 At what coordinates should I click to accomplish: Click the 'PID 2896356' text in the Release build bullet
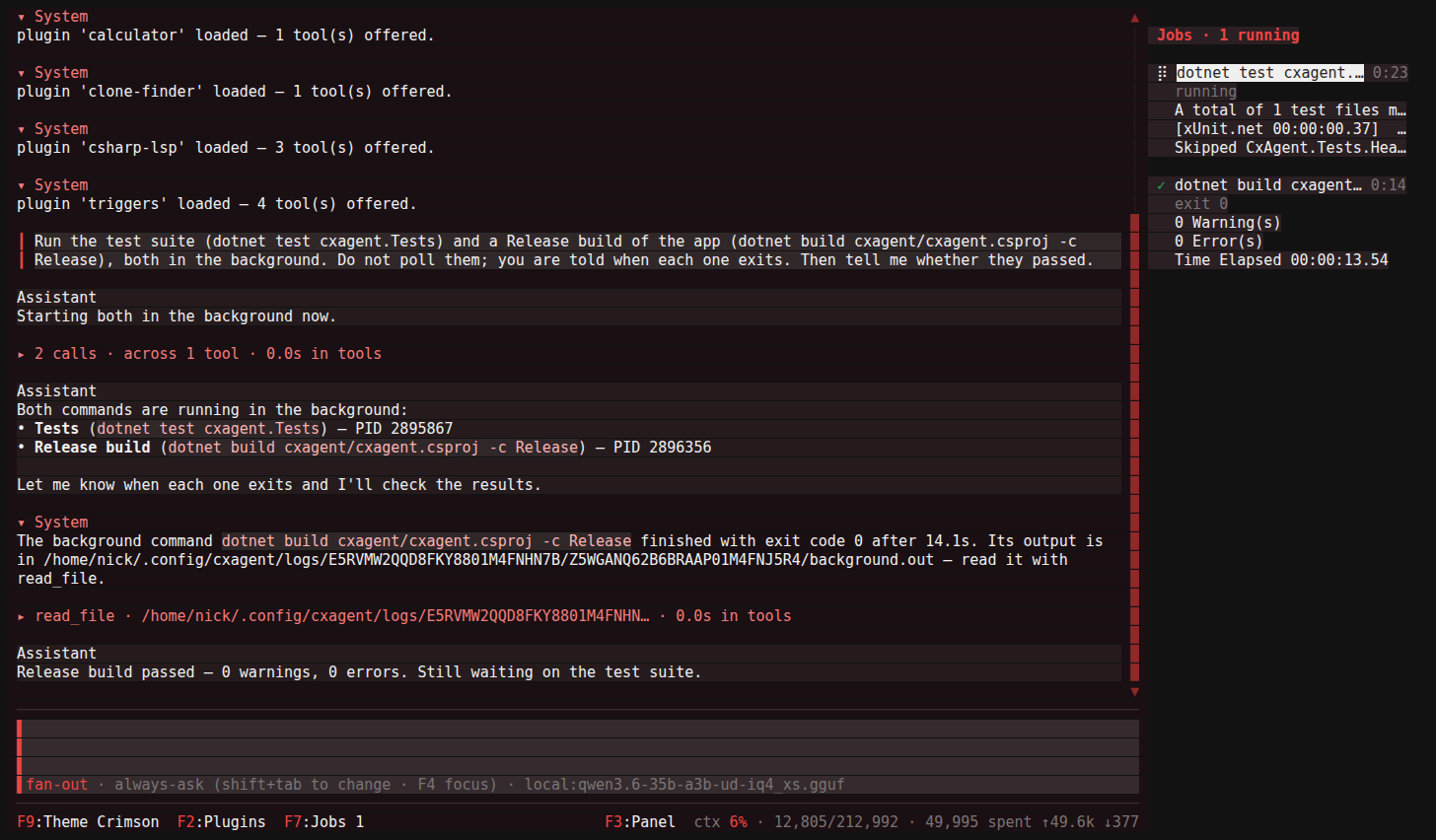(x=663, y=448)
